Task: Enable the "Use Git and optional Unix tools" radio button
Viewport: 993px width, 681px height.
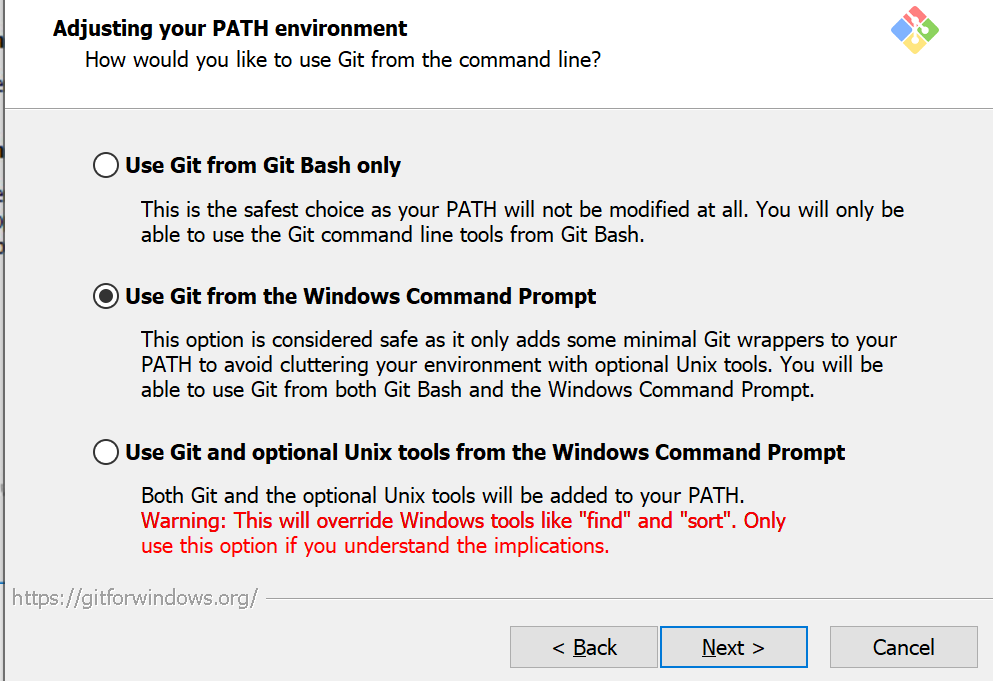Action: (106, 452)
